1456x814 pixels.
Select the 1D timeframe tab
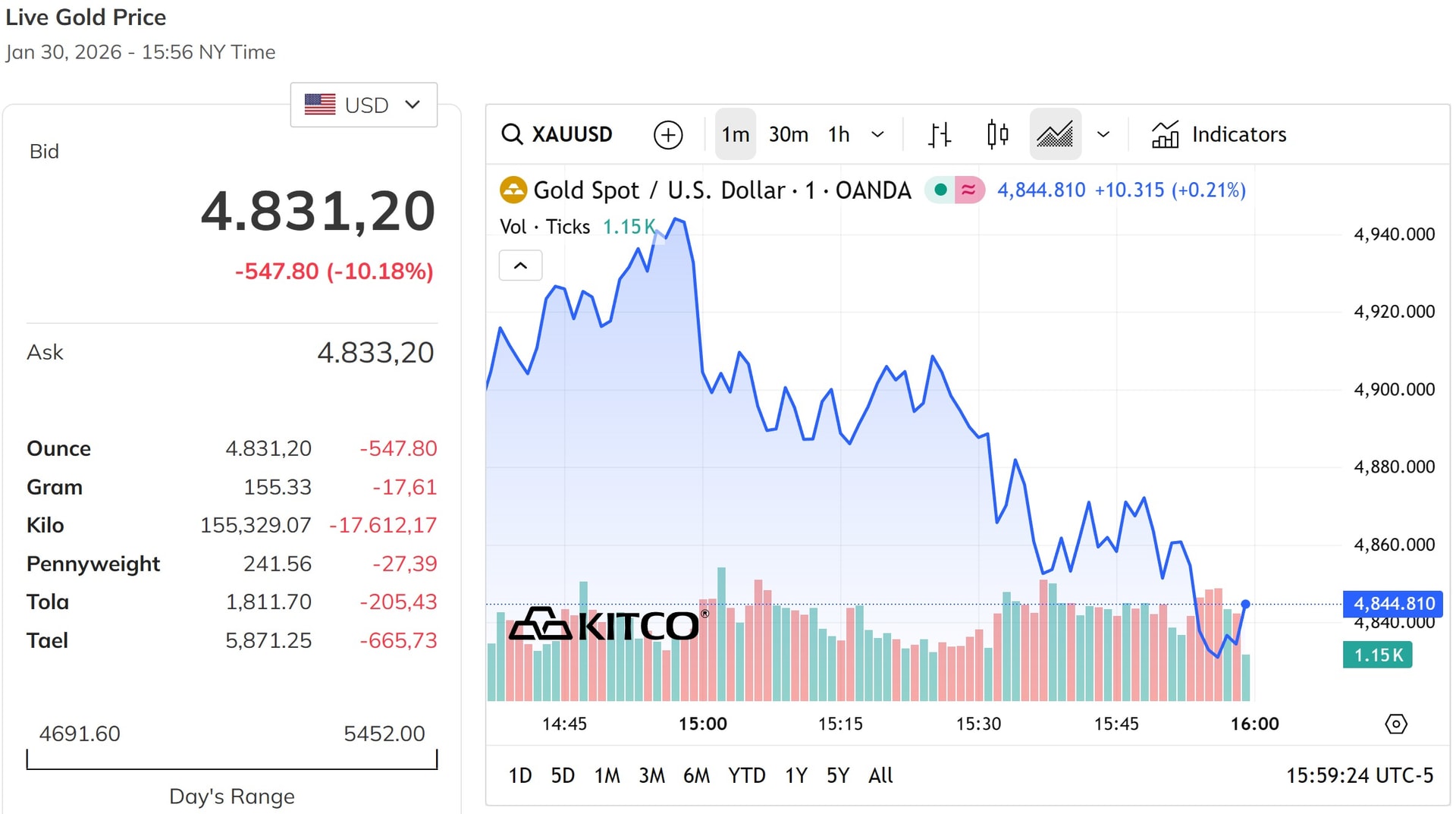[520, 775]
